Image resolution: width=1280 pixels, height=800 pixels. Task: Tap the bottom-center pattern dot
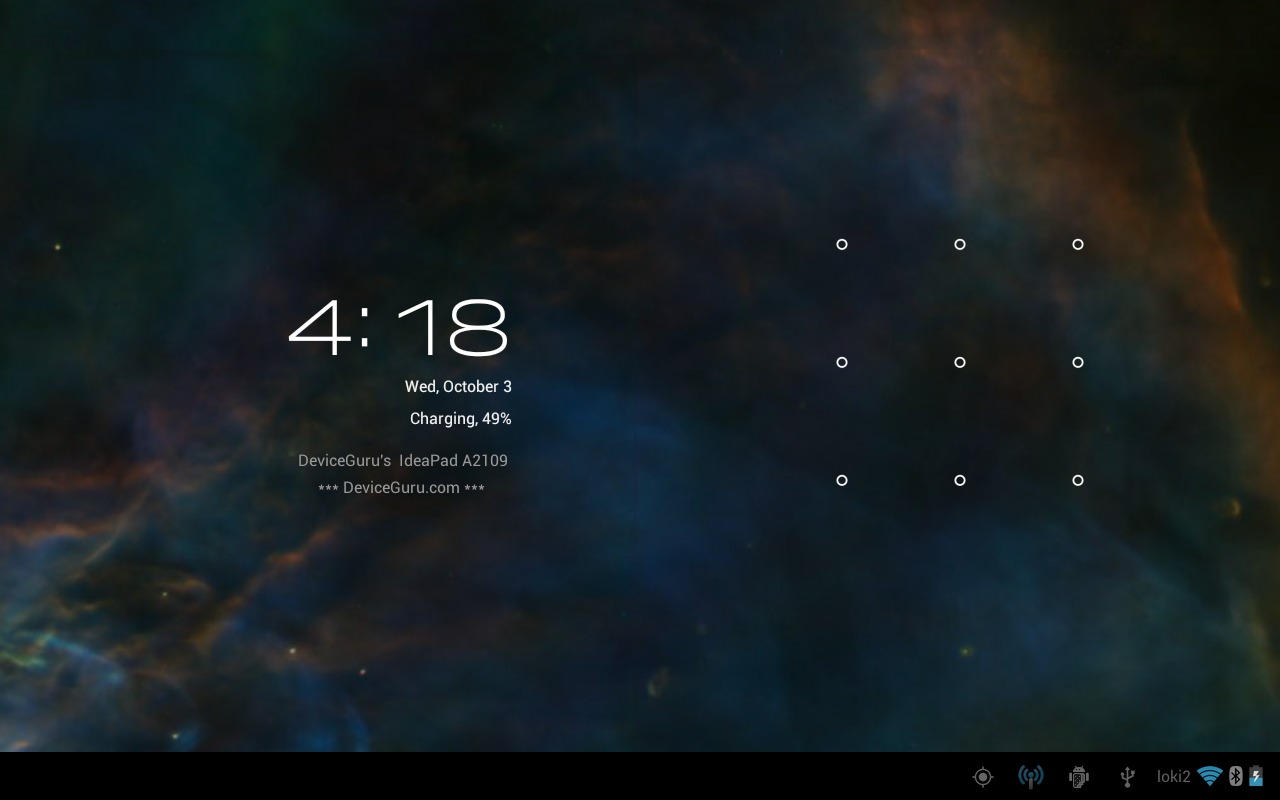960,480
